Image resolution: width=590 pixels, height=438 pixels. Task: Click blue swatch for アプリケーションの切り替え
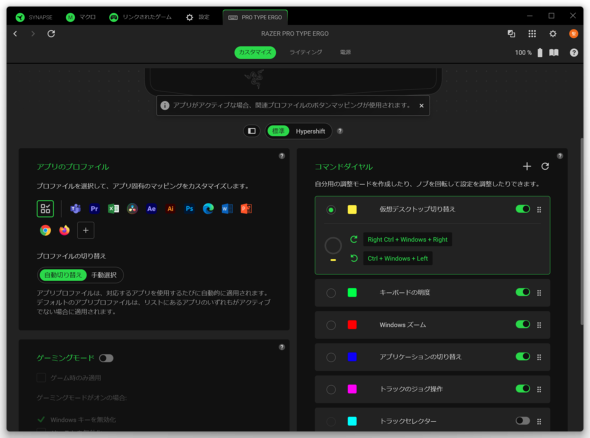coord(352,357)
